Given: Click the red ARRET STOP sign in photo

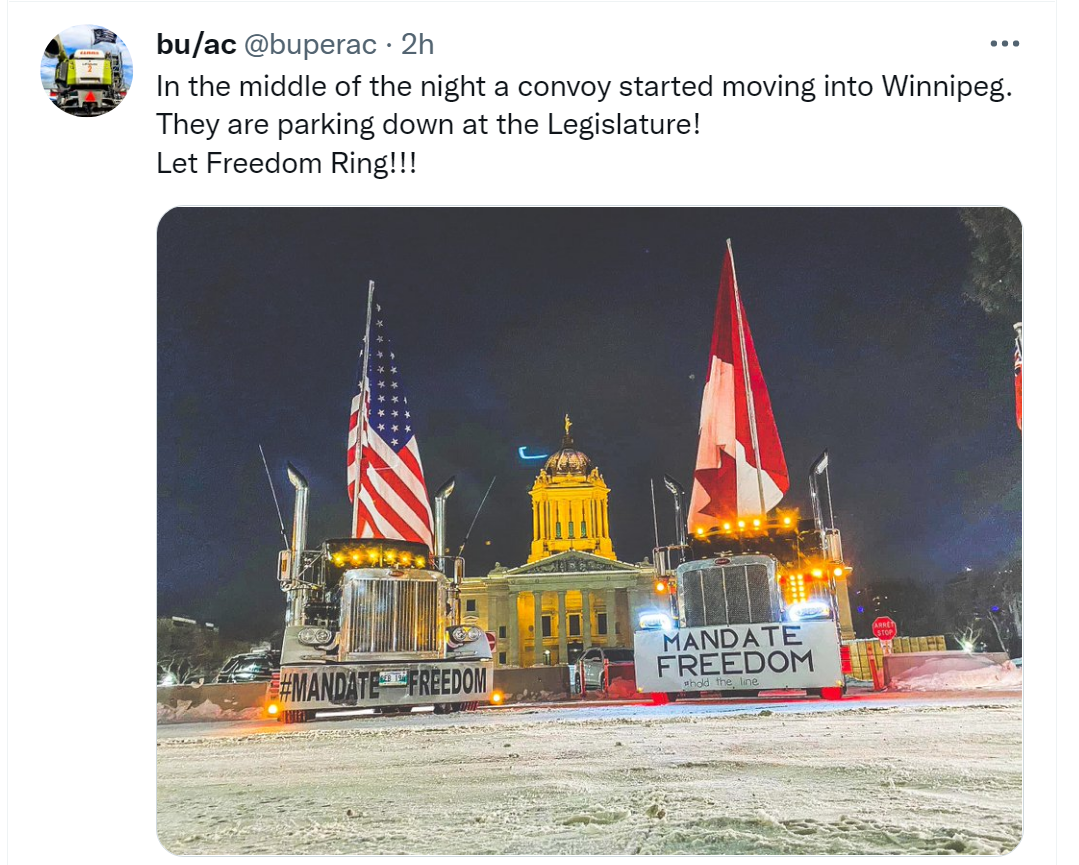Looking at the screenshot, I should (884, 628).
